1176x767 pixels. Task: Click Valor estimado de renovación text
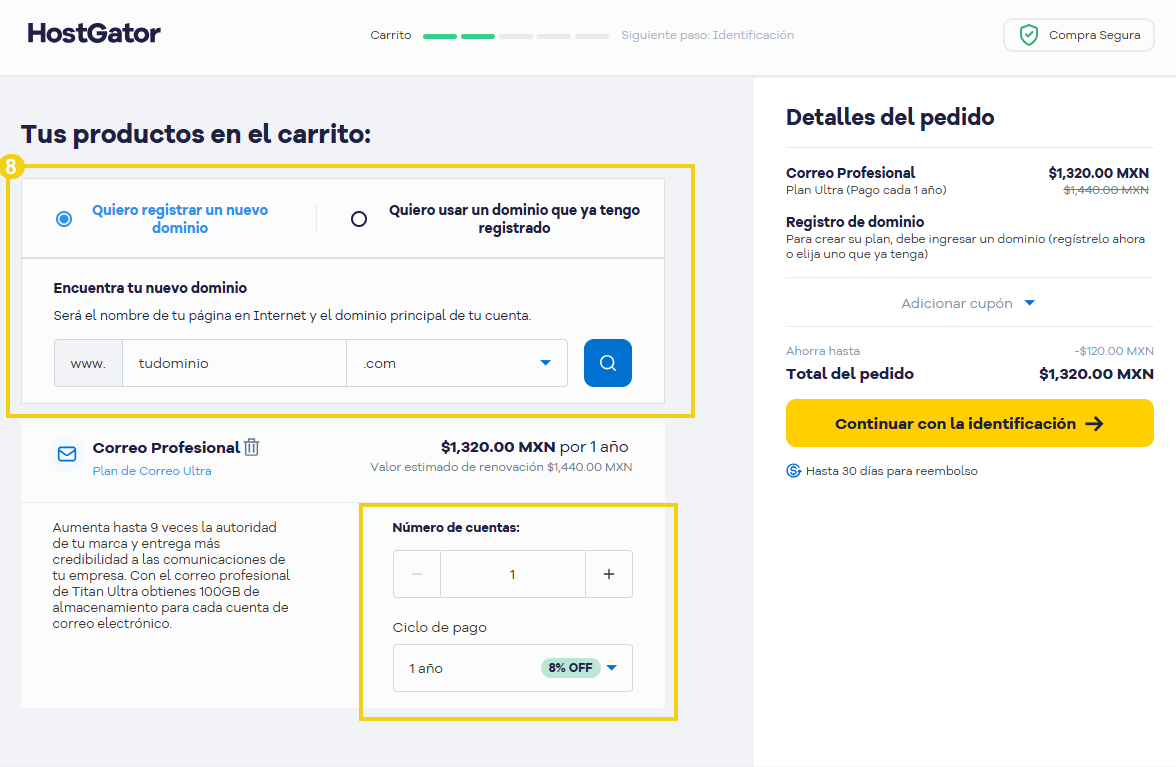[x=501, y=467]
